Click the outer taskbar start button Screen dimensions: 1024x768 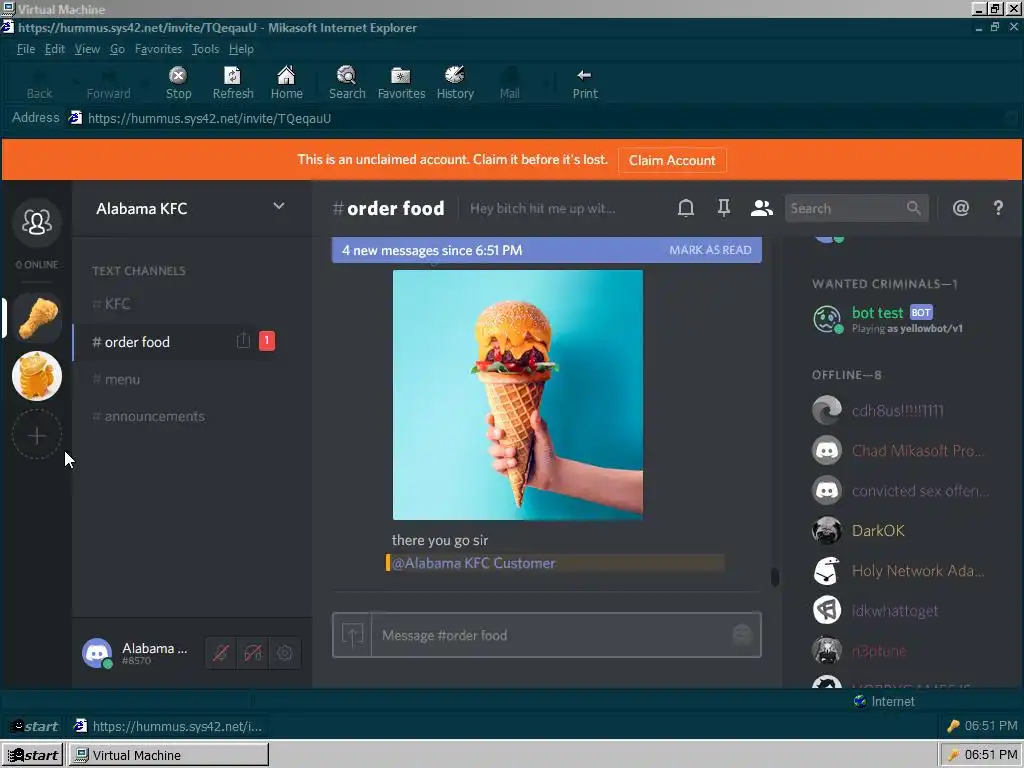tap(33, 755)
